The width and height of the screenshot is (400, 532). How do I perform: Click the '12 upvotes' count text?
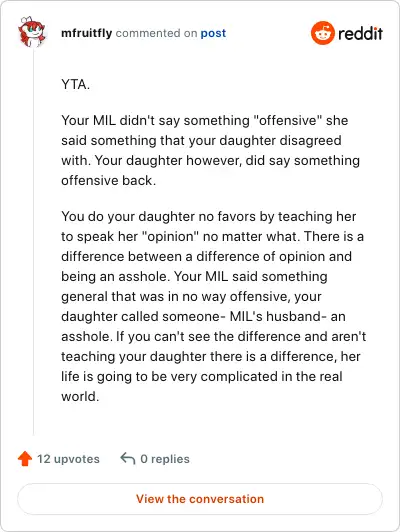(68, 459)
